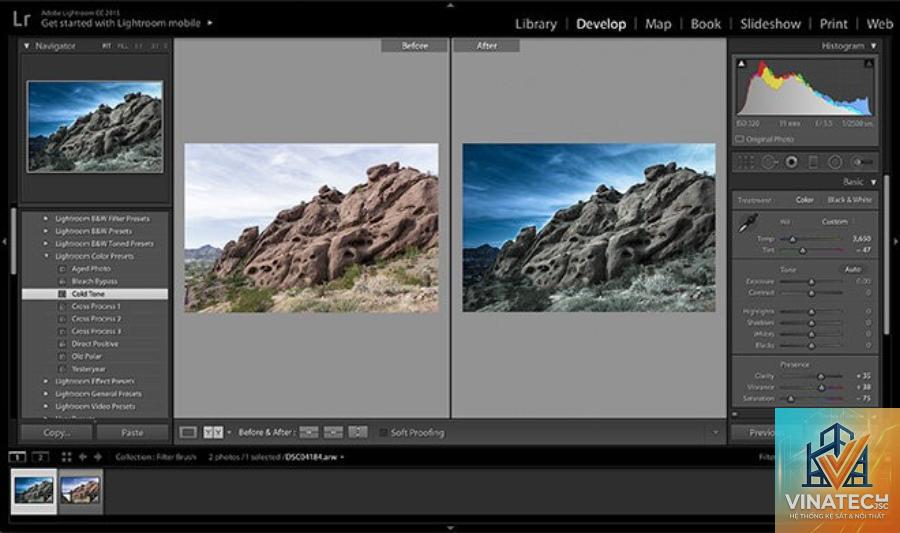Swap Before and After settings icon

pyautogui.click(x=358, y=432)
